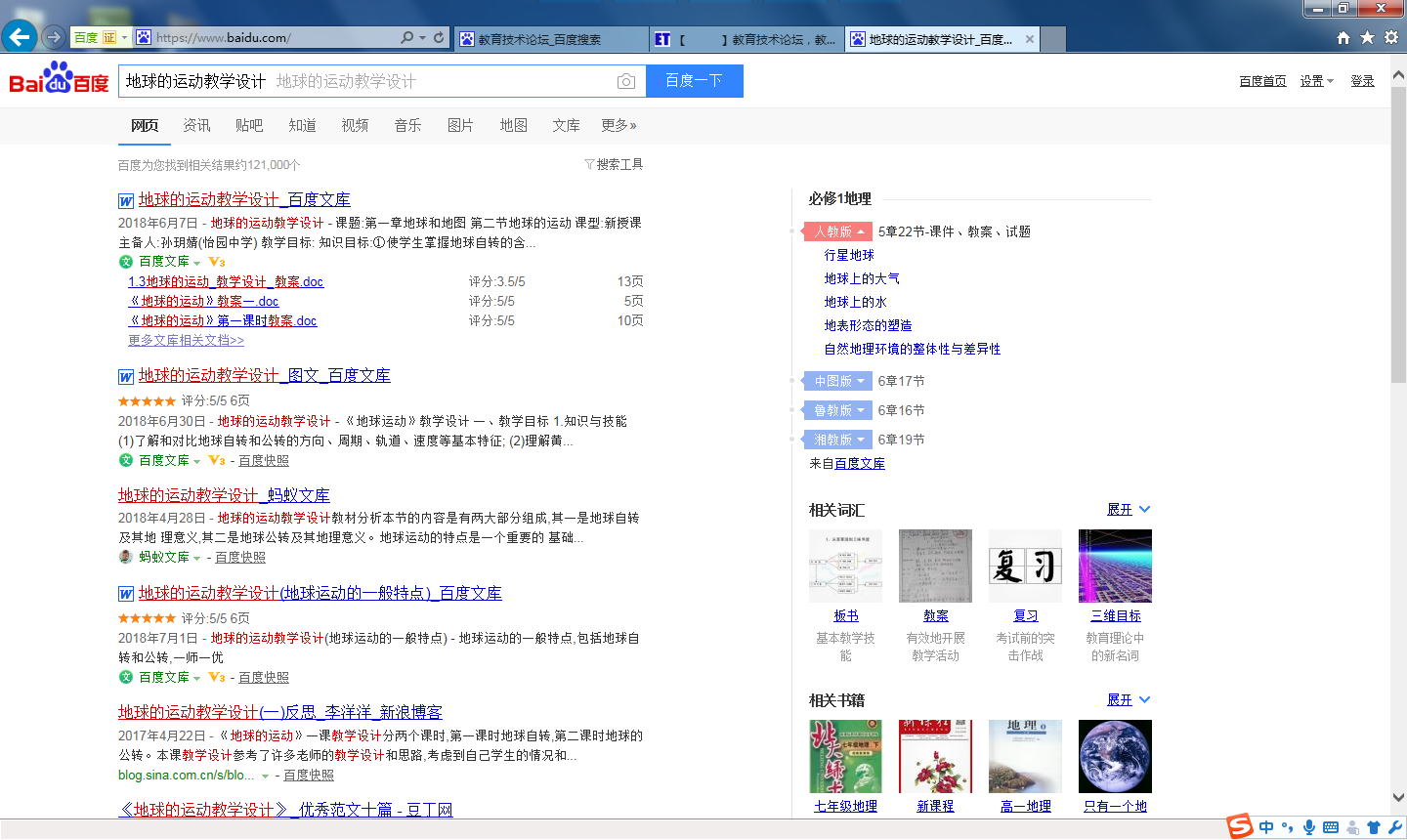Screen dimensions: 1407x840
Task: Switch to 资讯 tab
Action: tap(196, 125)
